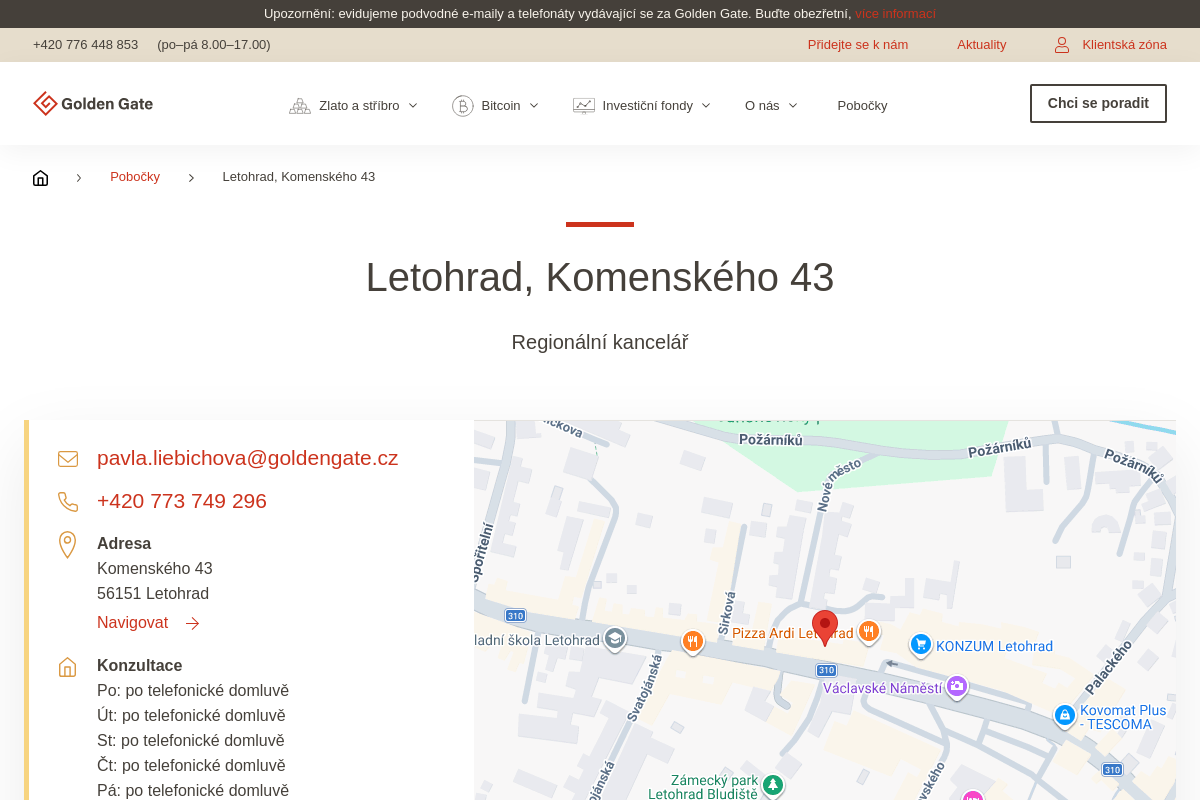
Task: Click the Pobočky breadcrumb link
Action: pyautogui.click(x=135, y=177)
